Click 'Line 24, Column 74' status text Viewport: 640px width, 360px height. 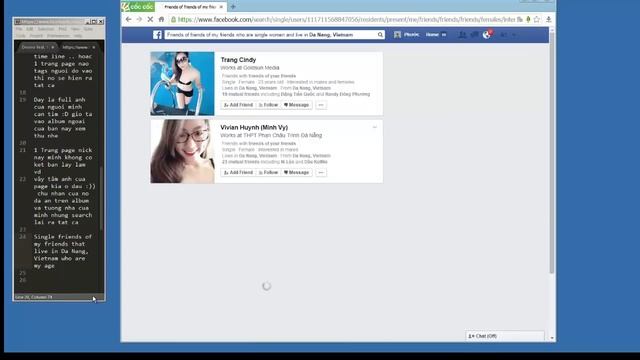point(33,297)
